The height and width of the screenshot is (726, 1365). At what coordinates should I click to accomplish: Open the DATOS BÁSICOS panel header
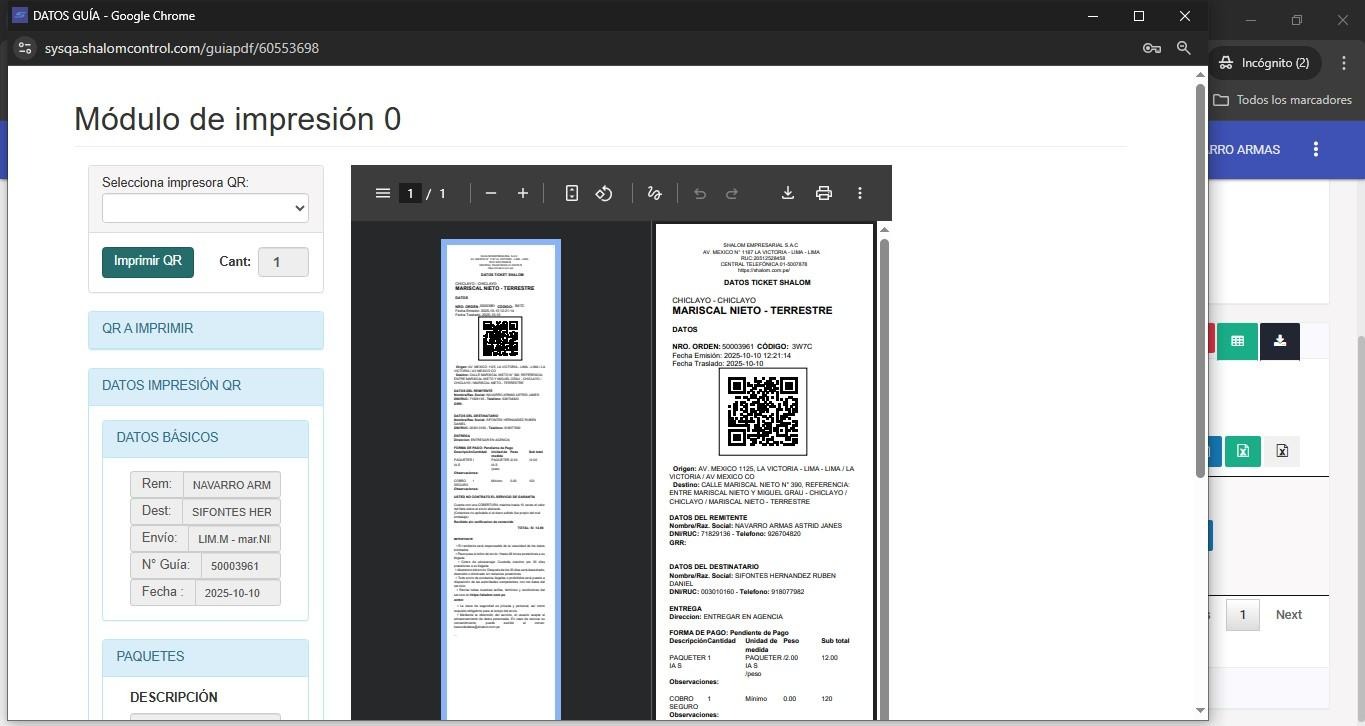tap(205, 437)
